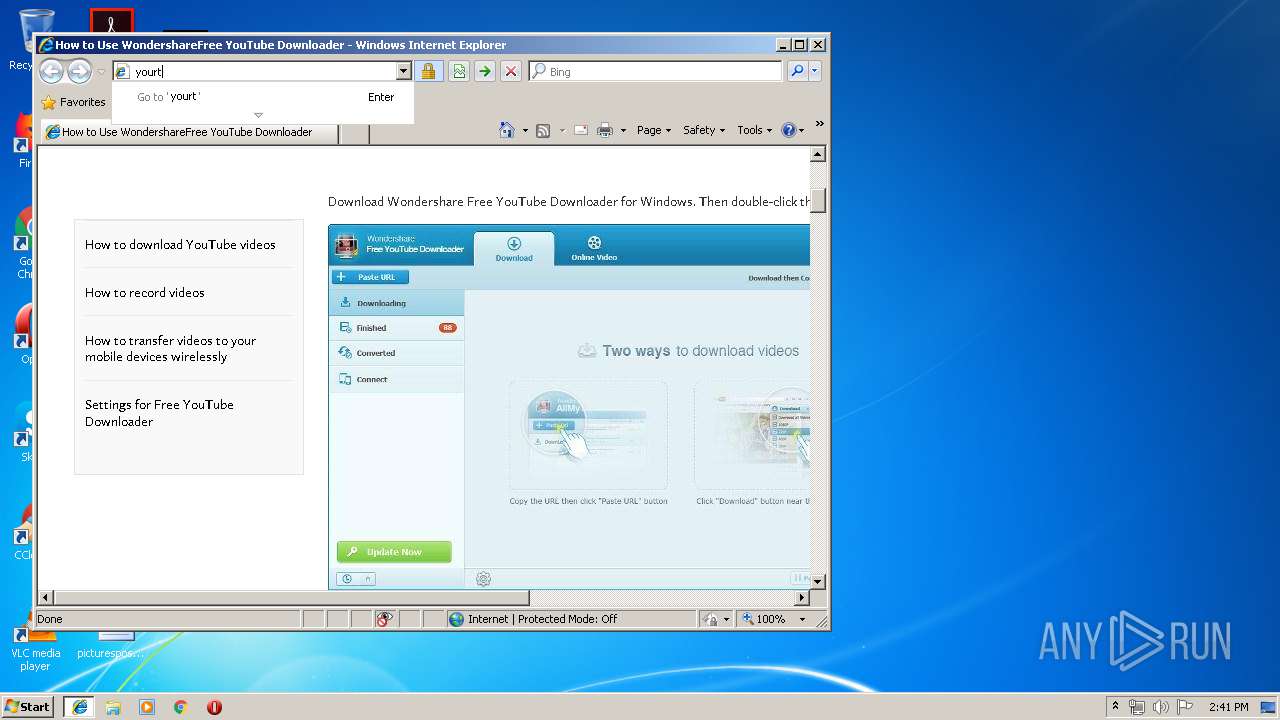The width and height of the screenshot is (1280, 720).
Task: Open Windows Media Player taskbar icon
Action: point(147,706)
